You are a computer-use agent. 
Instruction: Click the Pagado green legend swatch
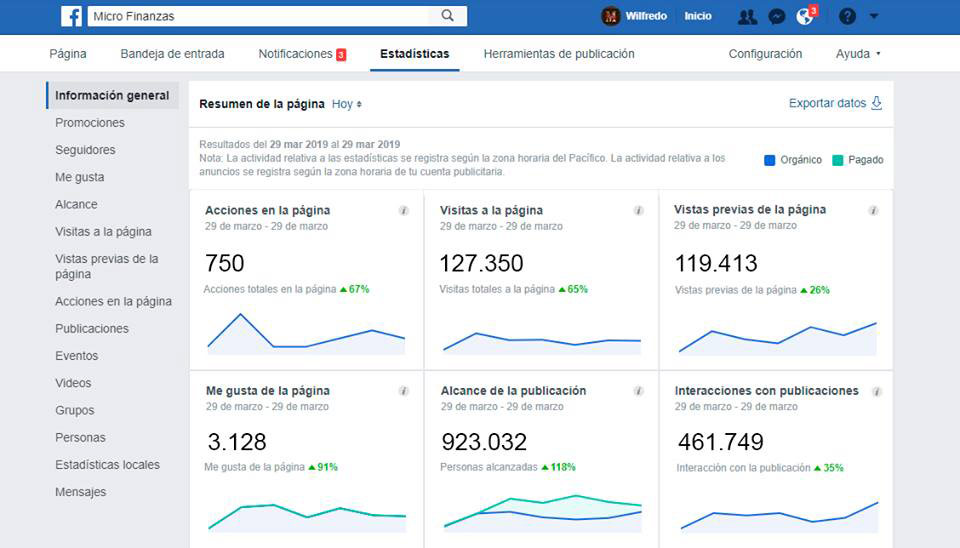pyautogui.click(x=838, y=160)
